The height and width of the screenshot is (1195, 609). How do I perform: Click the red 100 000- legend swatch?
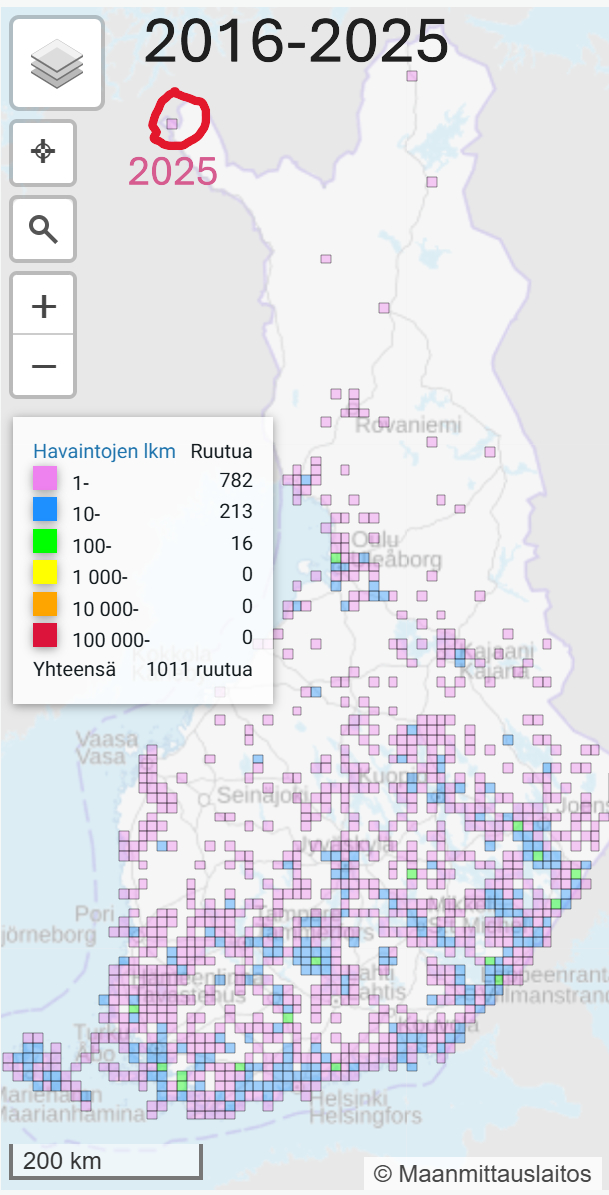45,636
